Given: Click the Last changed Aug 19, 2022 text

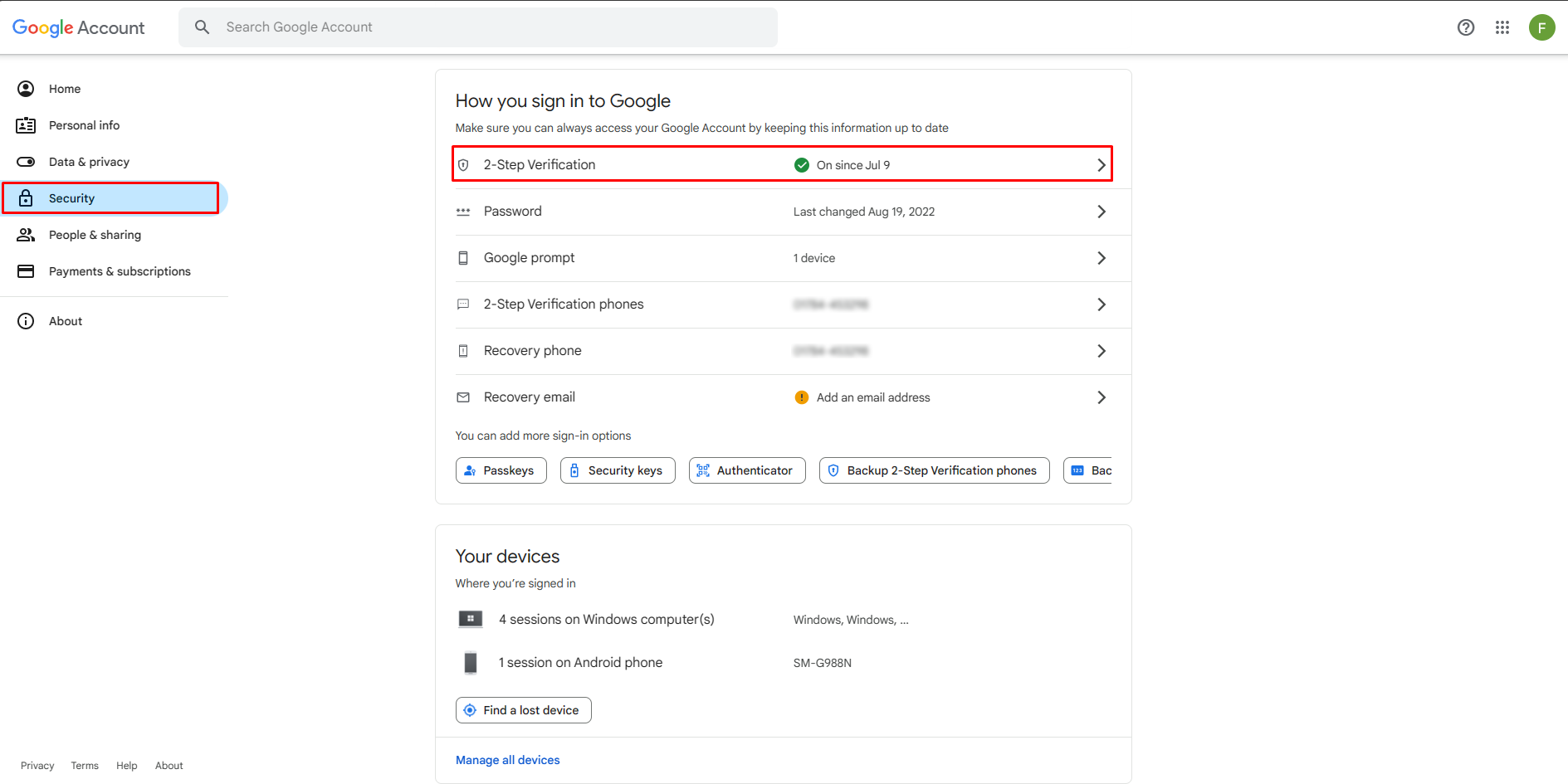Looking at the screenshot, I should click(864, 212).
